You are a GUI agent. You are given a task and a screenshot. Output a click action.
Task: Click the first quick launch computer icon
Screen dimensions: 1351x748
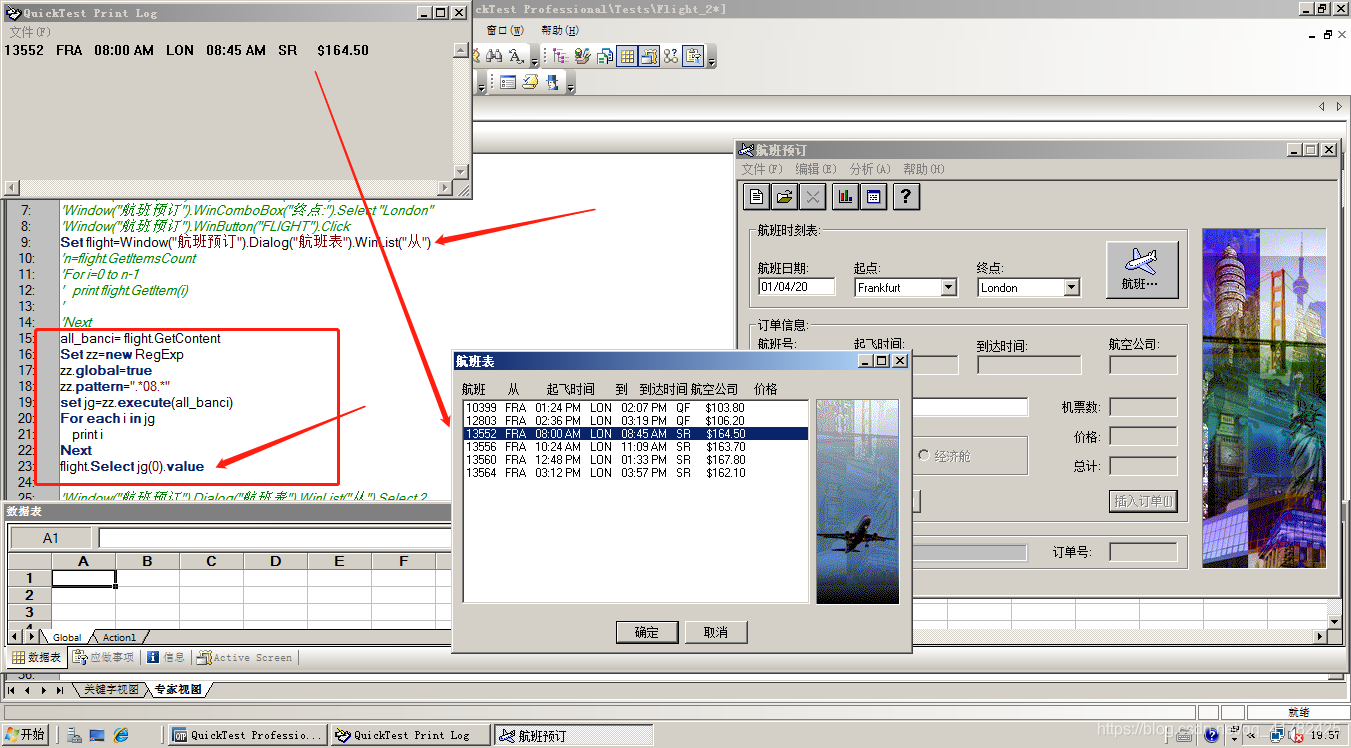click(x=74, y=735)
